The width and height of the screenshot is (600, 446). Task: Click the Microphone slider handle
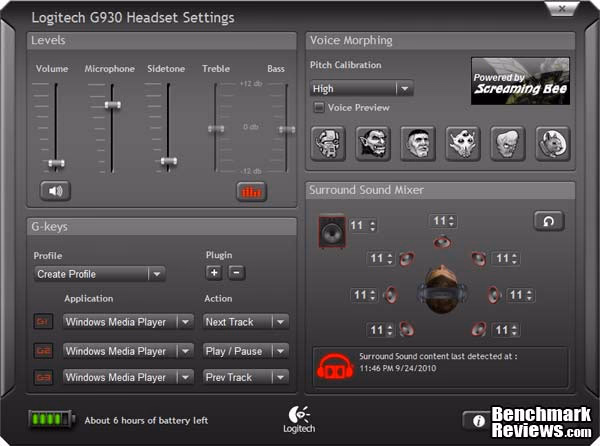point(112,104)
